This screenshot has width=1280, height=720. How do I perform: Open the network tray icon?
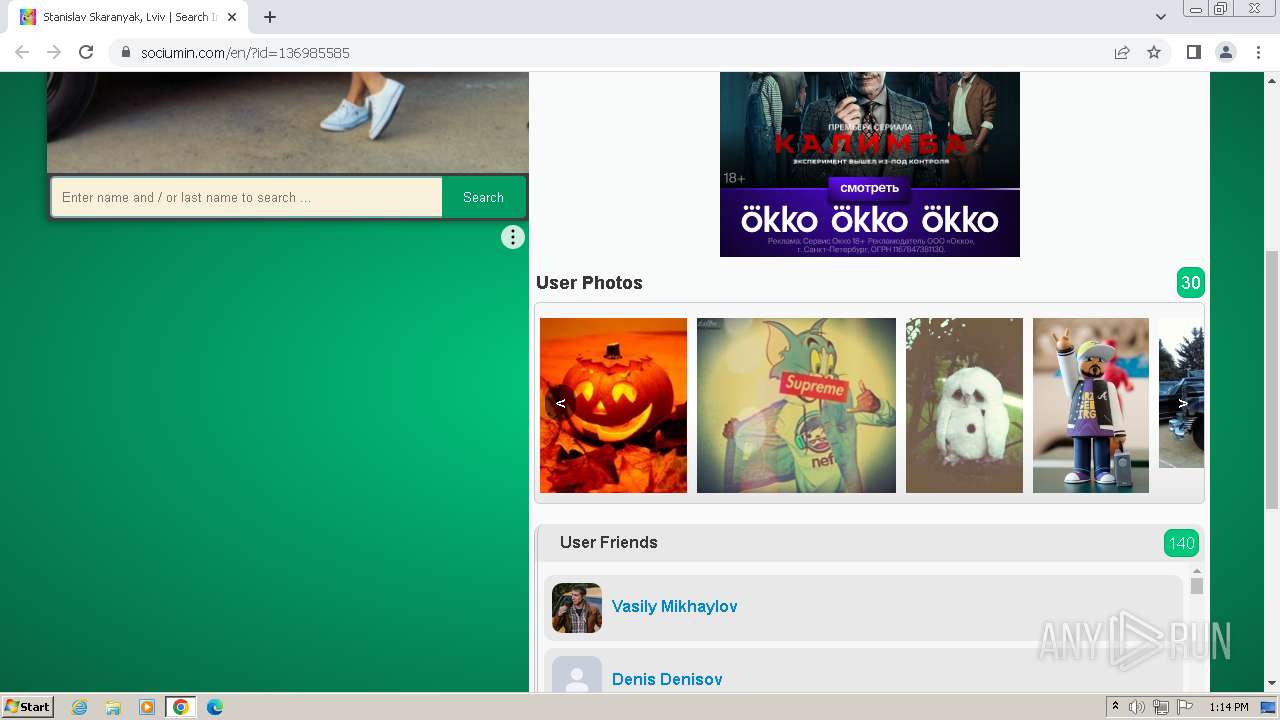1161,707
